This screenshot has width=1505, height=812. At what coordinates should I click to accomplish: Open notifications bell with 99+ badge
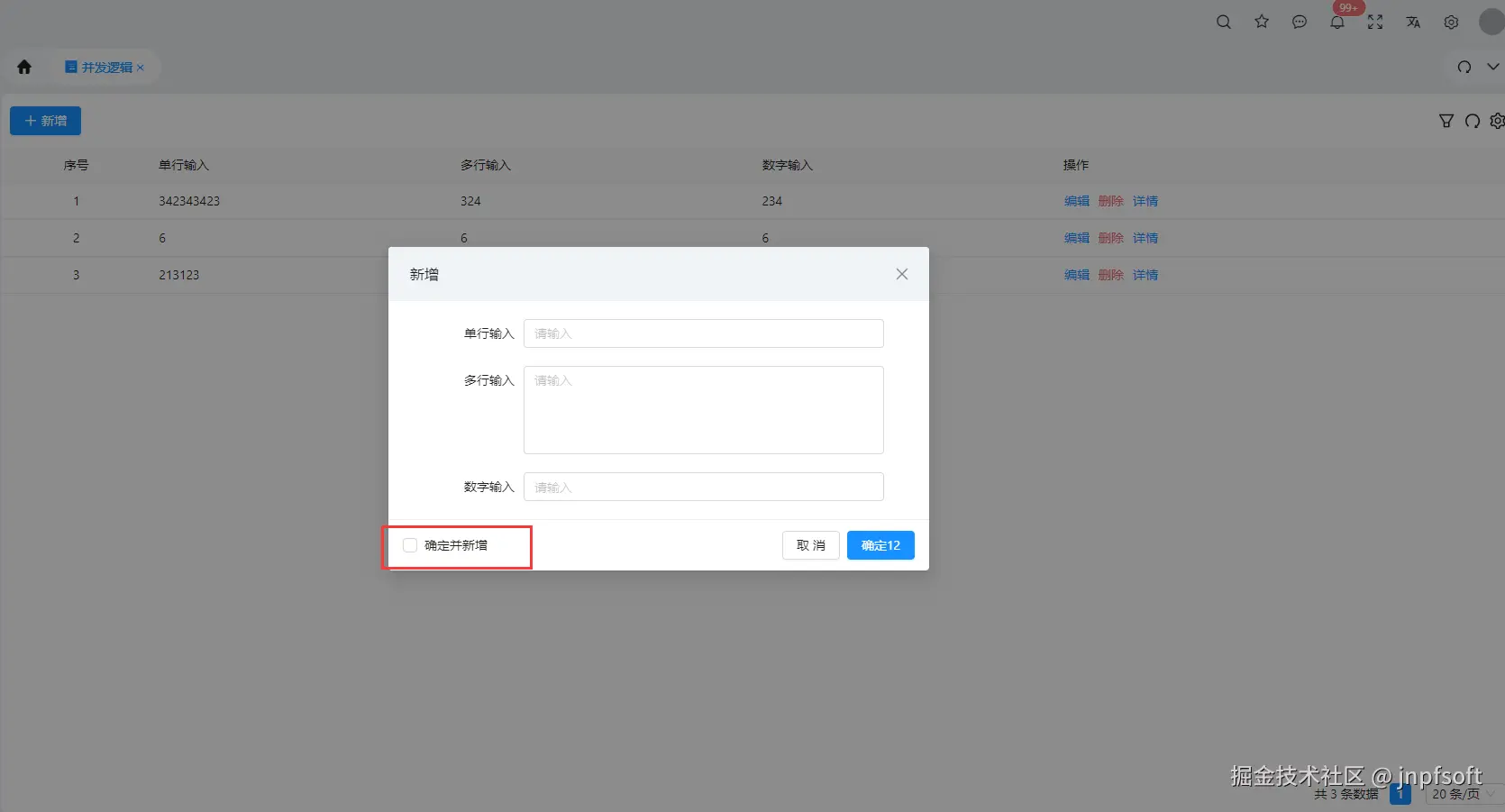pyautogui.click(x=1337, y=22)
